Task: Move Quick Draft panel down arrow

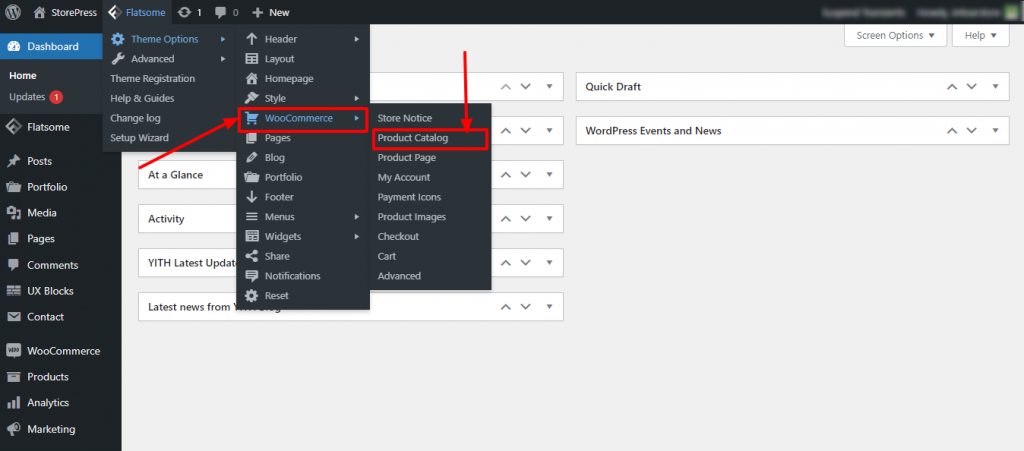Action: pyautogui.click(x=972, y=86)
